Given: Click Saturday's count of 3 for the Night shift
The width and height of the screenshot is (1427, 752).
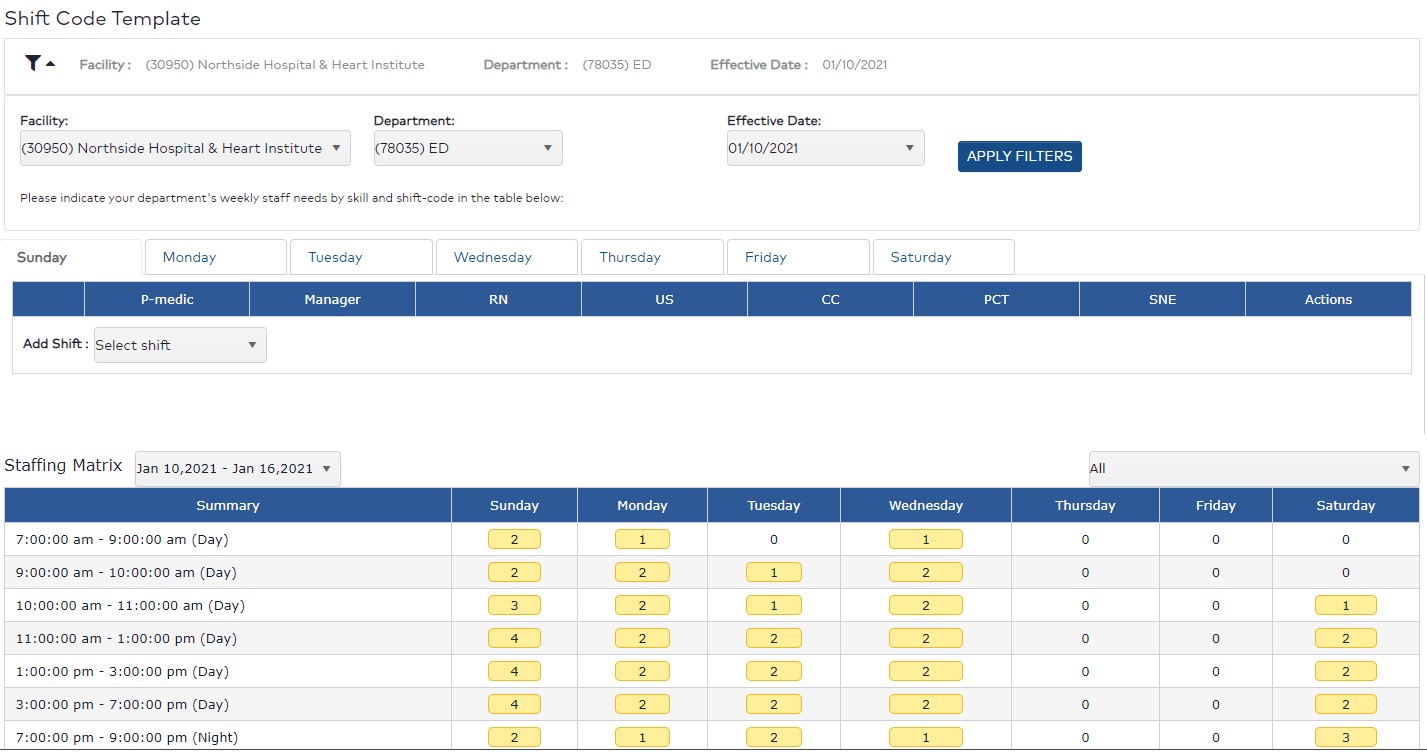Looking at the screenshot, I should (1345, 737).
